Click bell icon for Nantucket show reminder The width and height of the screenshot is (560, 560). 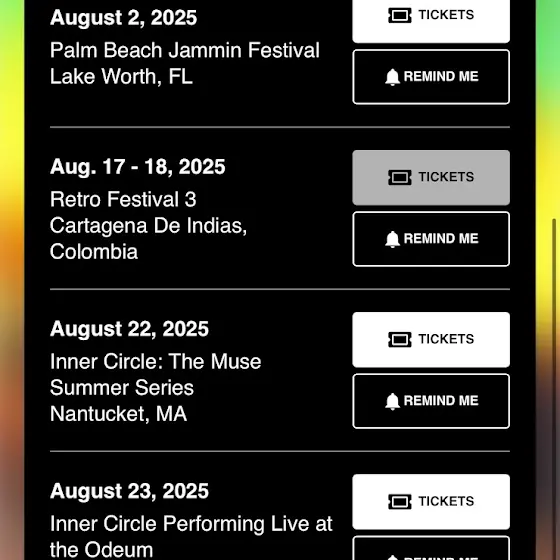point(392,401)
